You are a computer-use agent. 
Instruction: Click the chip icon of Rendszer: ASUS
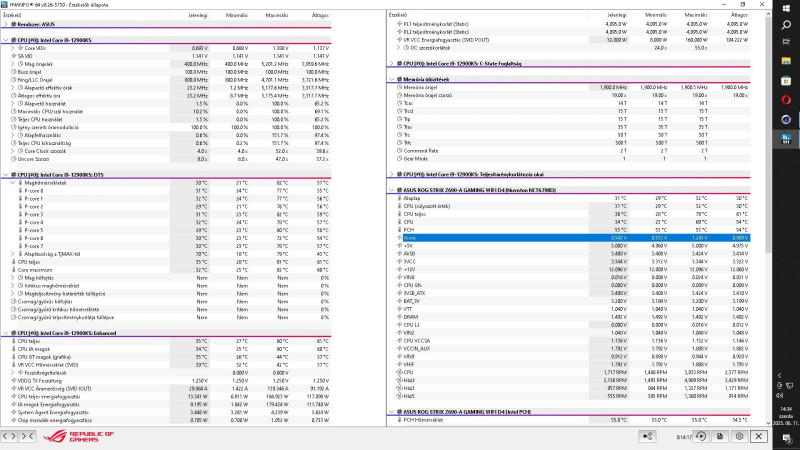[14, 24]
